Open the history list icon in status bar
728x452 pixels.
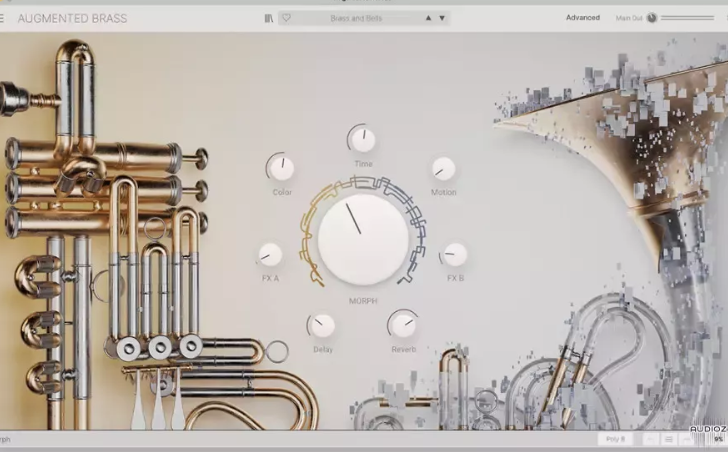coord(669,439)
